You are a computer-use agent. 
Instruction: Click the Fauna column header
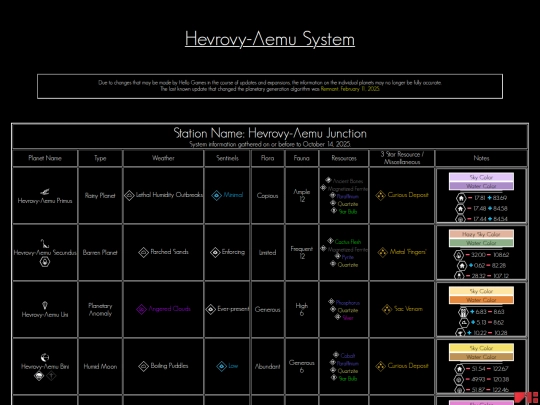pos(302,158)
